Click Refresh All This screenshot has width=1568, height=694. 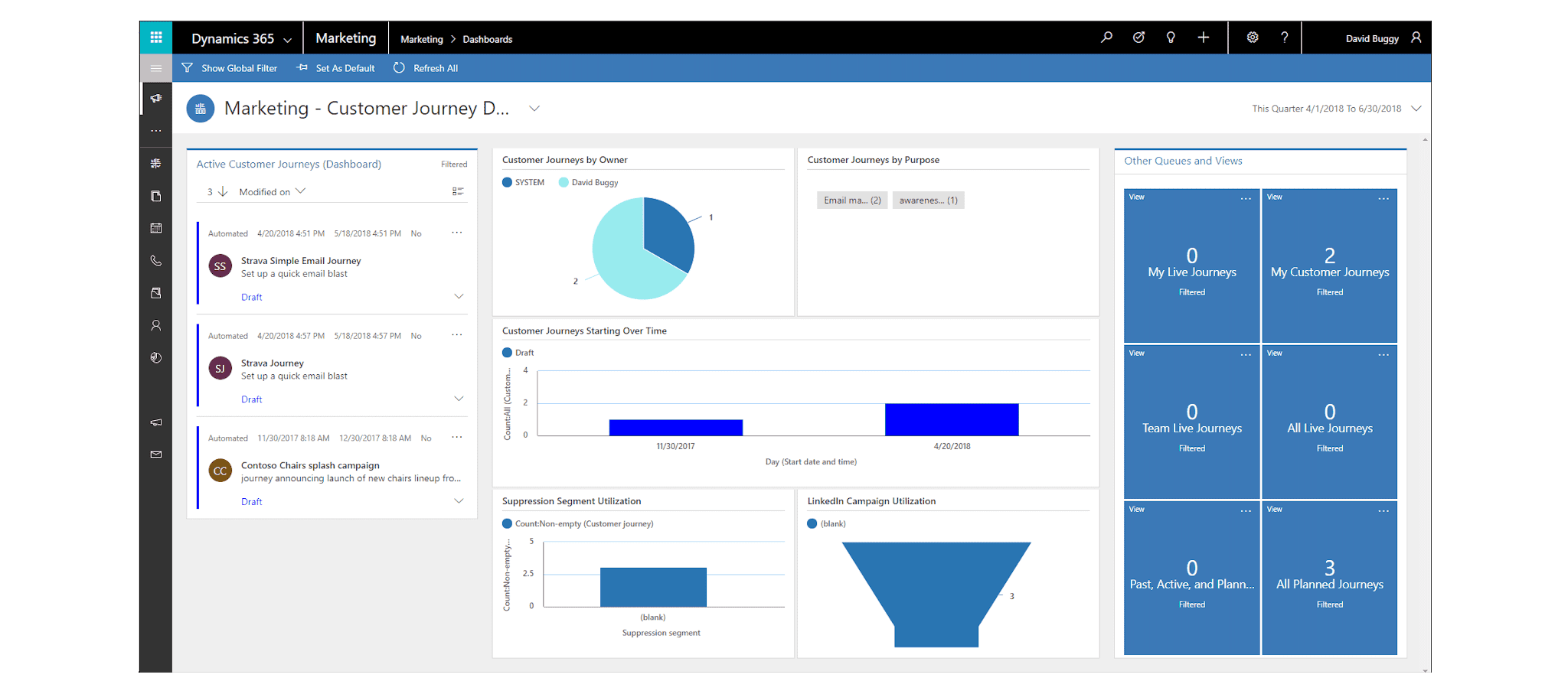tap(426, 68)
